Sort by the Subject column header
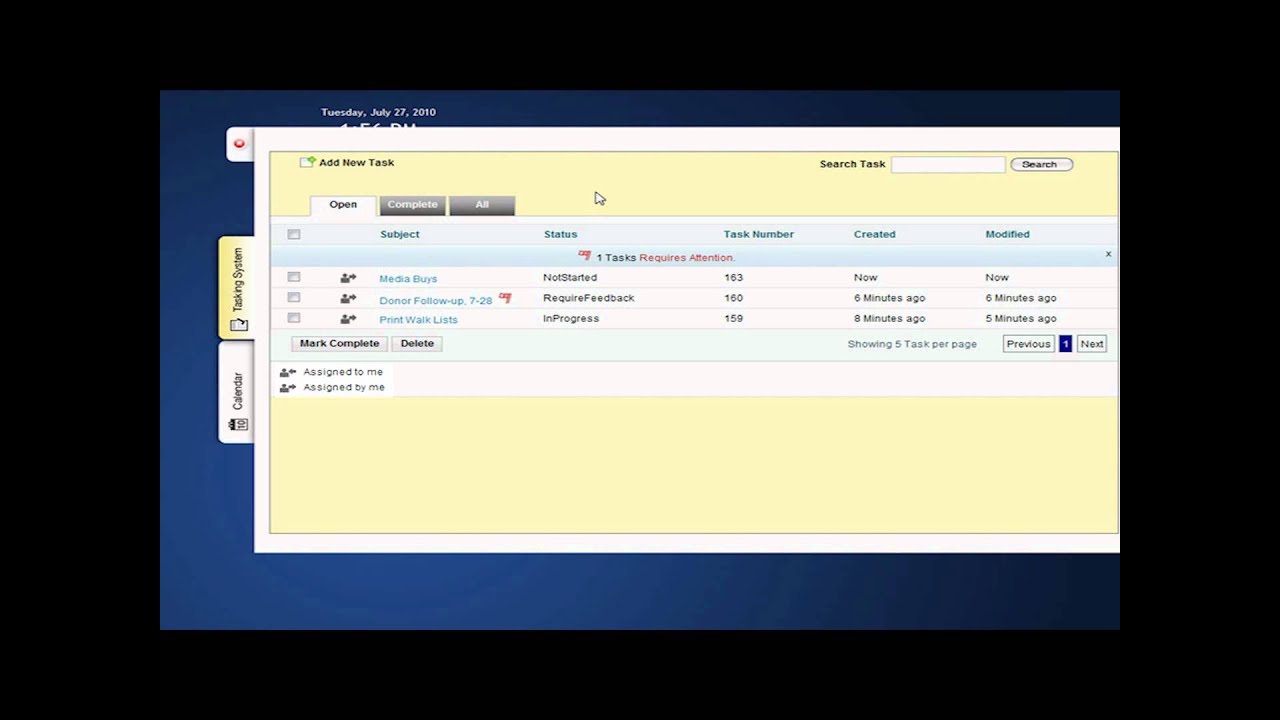1280x720 pixels. 400,234
